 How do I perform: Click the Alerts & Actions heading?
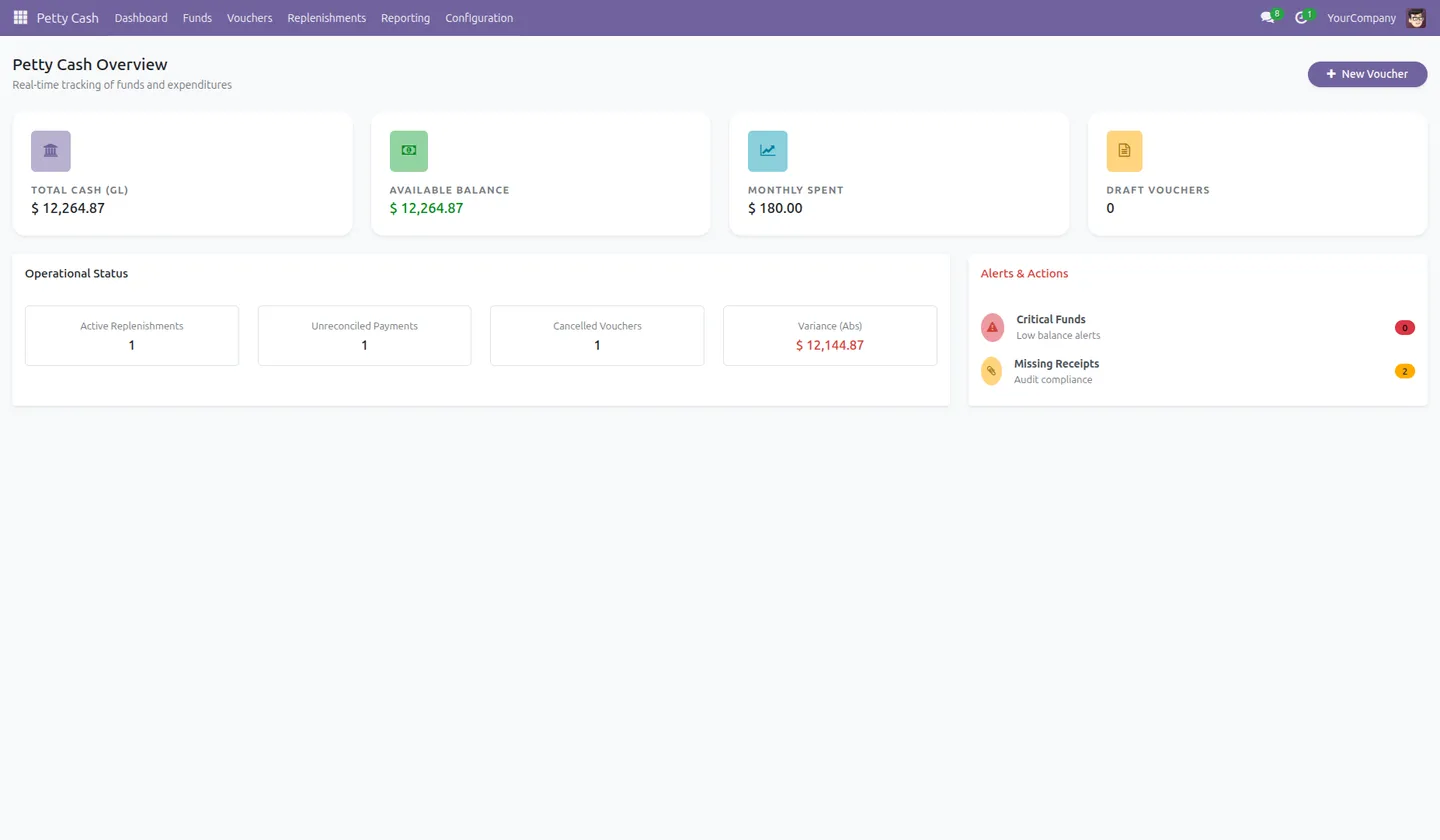point(1024,273)
